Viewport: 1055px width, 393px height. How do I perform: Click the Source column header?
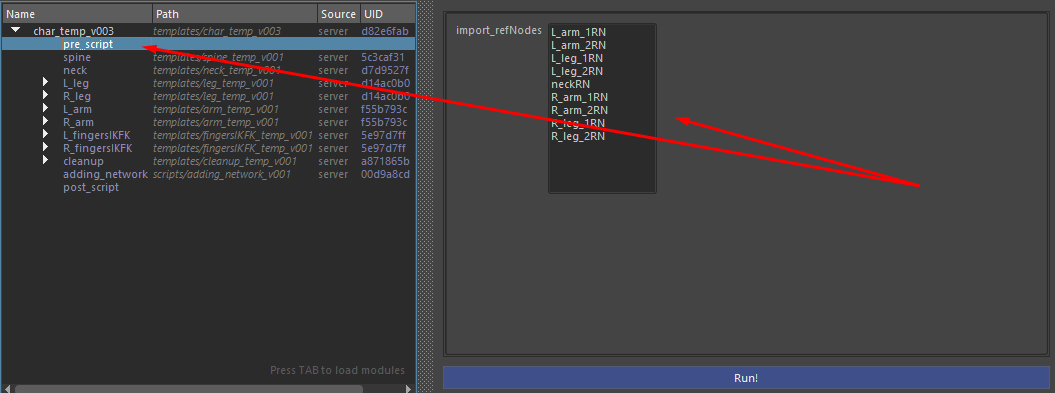338,13
